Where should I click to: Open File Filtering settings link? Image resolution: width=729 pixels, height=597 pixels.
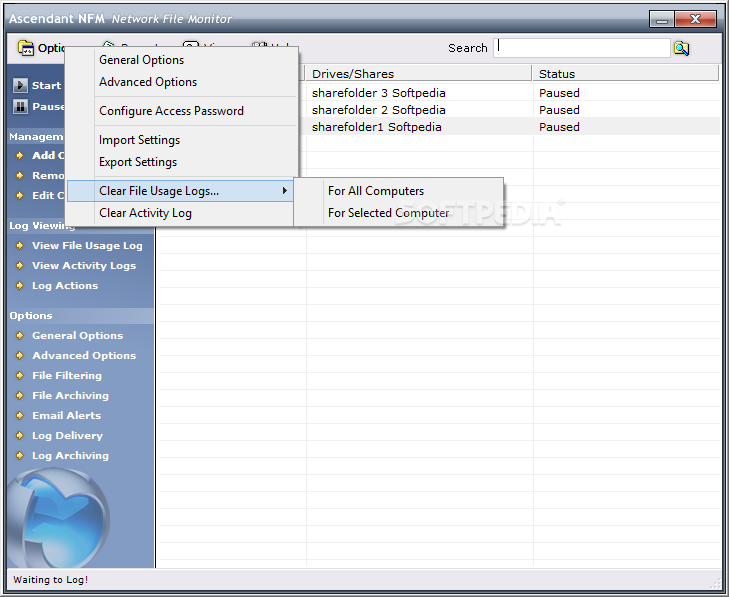pyautogui.click(x=66, y=375)
